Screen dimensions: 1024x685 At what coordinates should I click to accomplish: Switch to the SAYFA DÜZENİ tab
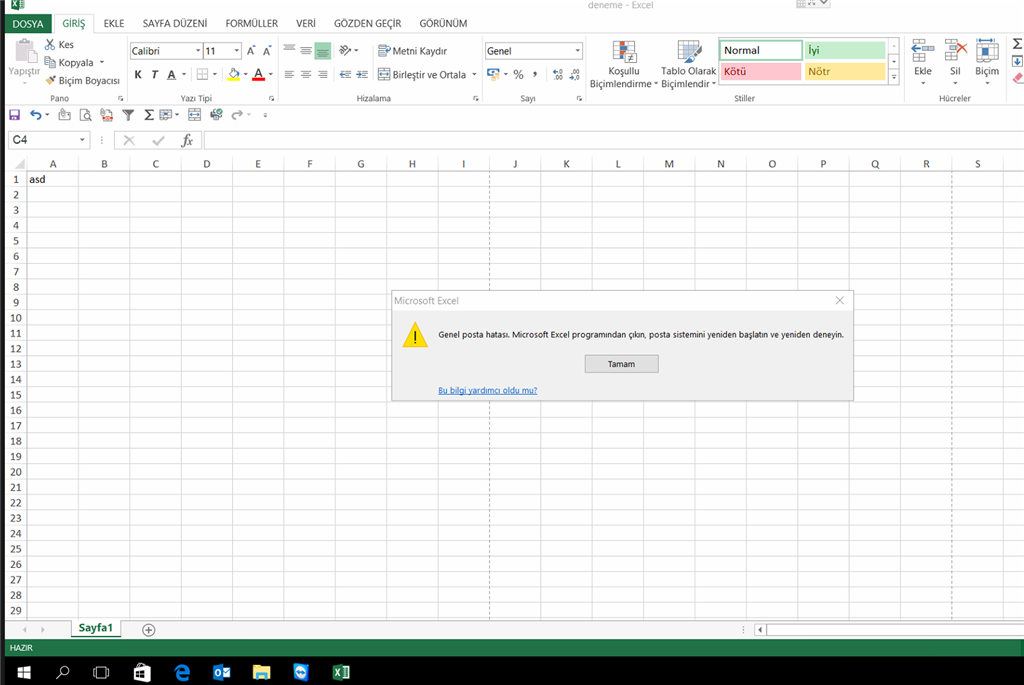175,24
